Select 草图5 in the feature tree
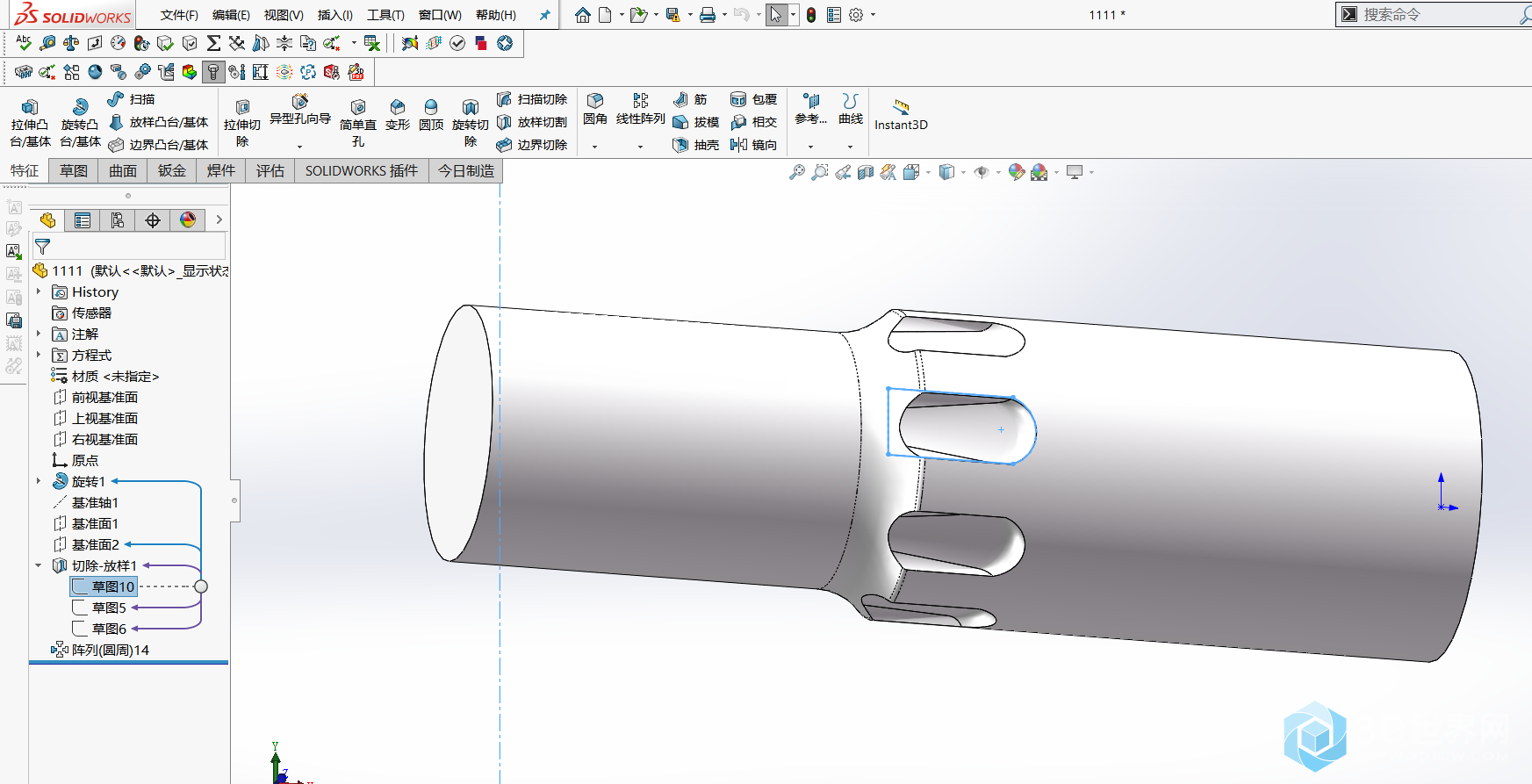The height and width of the screenshot is (784, 1532). [x=99, y=608]
